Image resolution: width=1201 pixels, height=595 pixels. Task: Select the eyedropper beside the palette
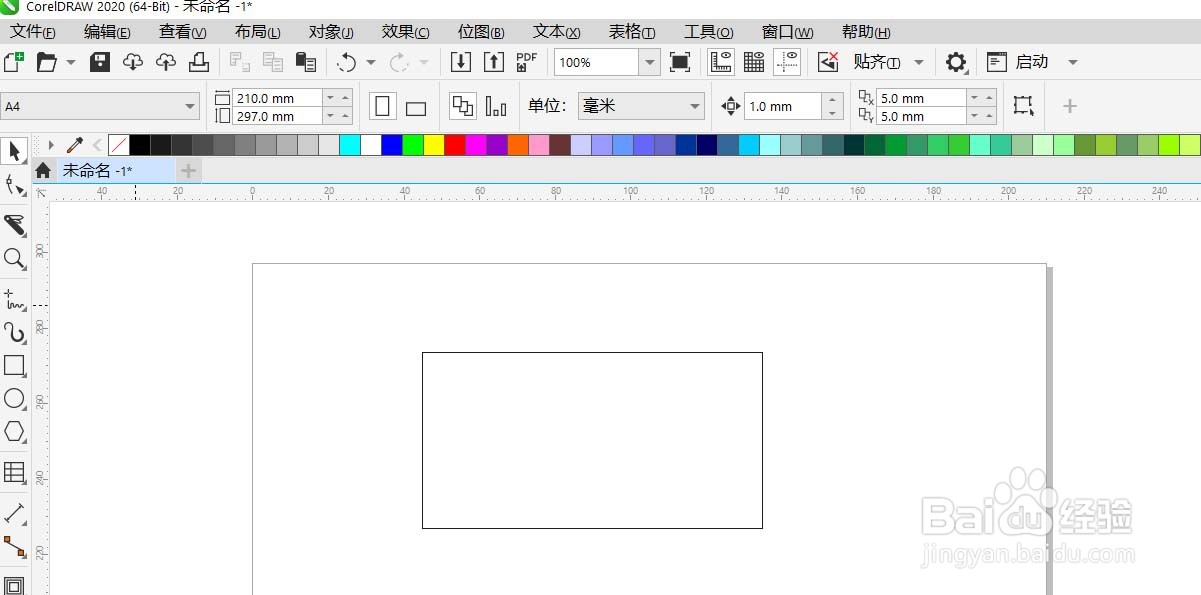(x=74, y=145)
